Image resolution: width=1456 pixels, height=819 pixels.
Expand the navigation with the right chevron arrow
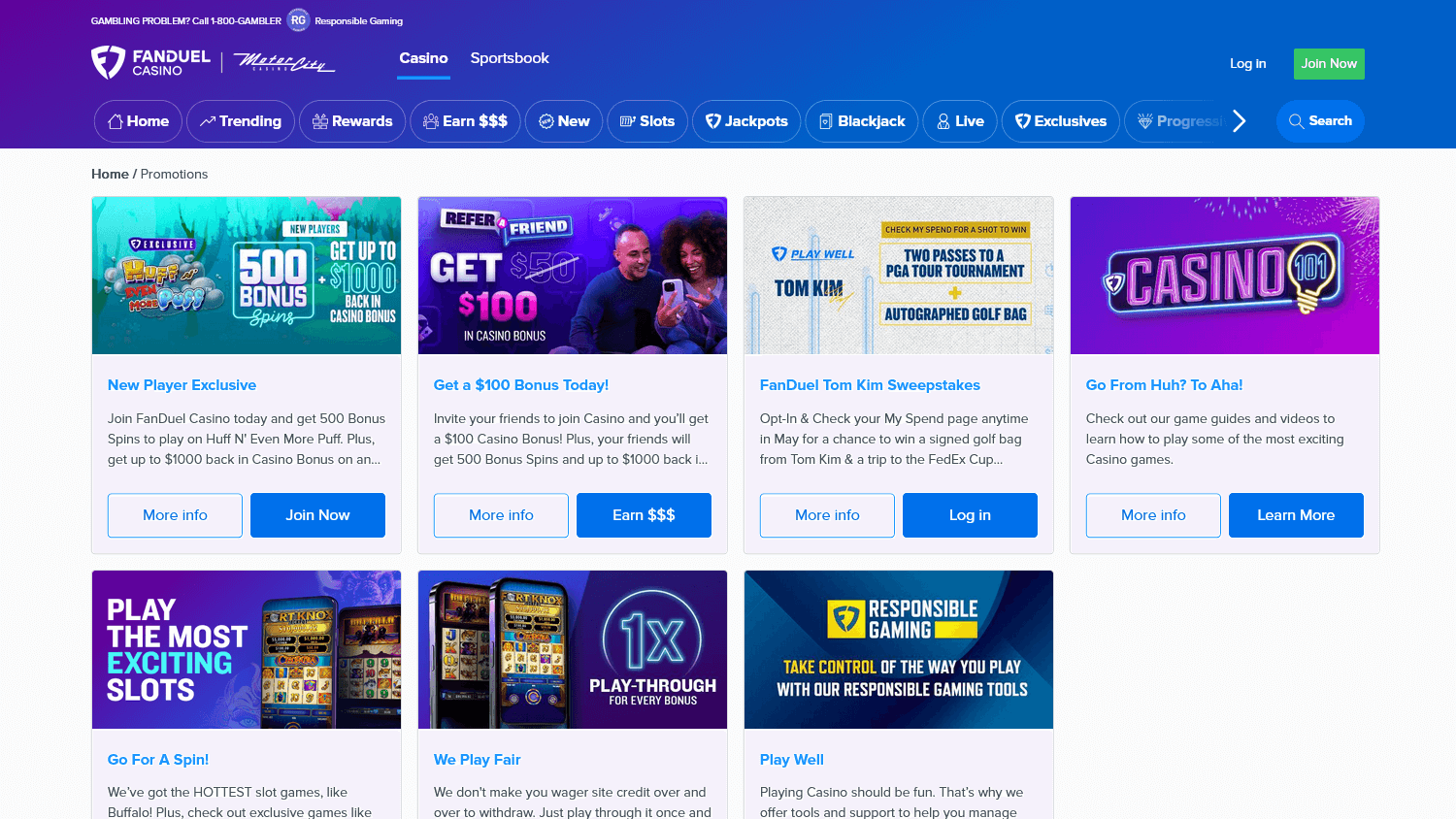(1239, 120)
